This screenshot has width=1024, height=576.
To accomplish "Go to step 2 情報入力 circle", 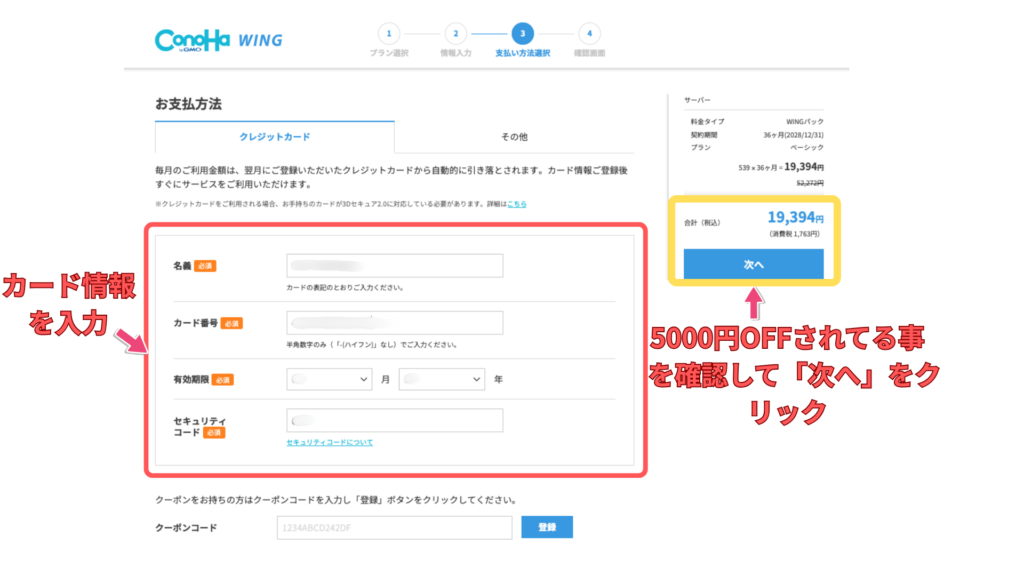I will (x=455, y=32).
